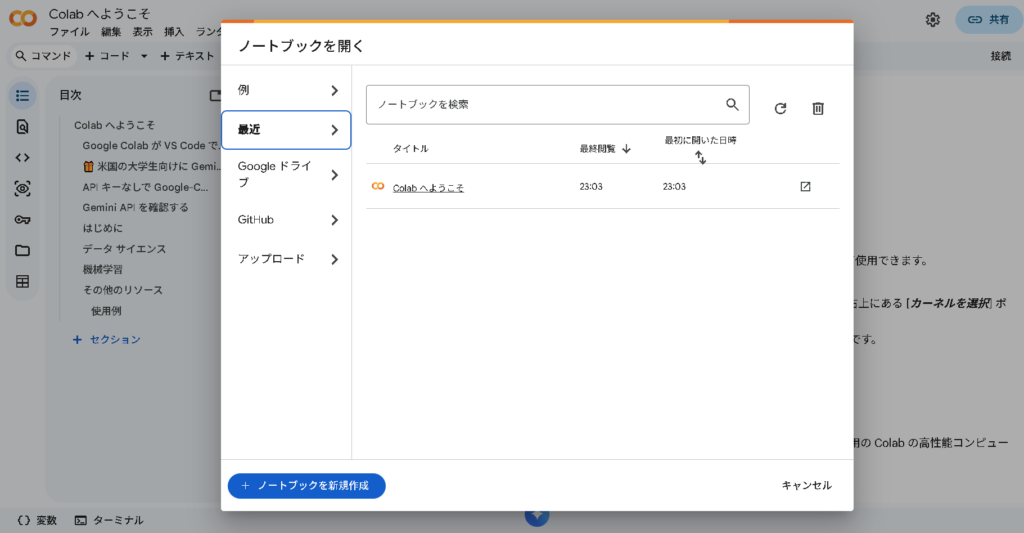The image size is (1024, 533).
Task: Open the Files folder icon in sidebar
Action: [x=23, y=251]
